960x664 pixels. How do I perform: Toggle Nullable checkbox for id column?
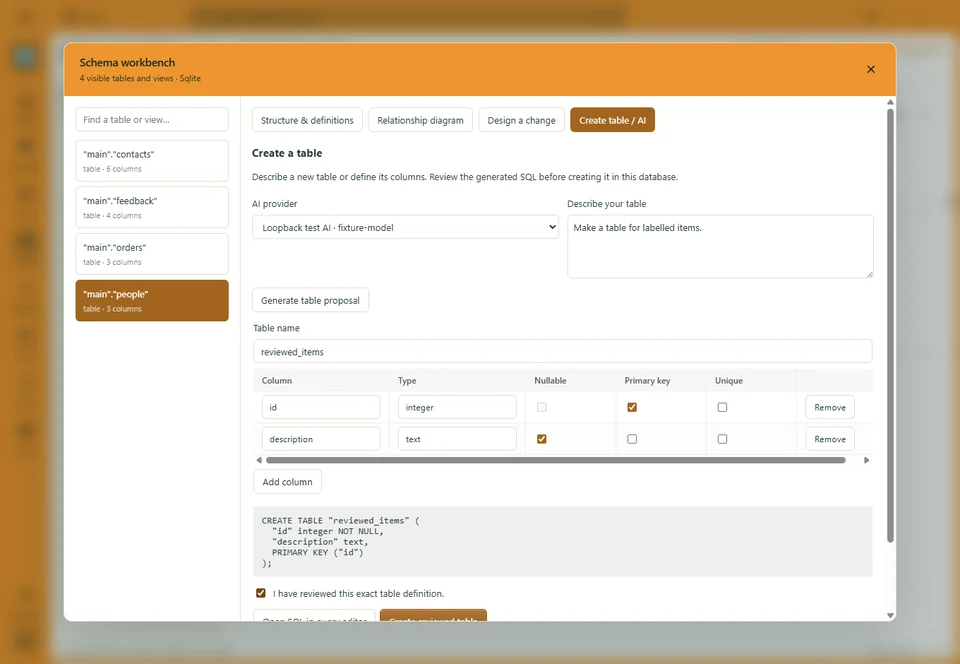point(541,407)
